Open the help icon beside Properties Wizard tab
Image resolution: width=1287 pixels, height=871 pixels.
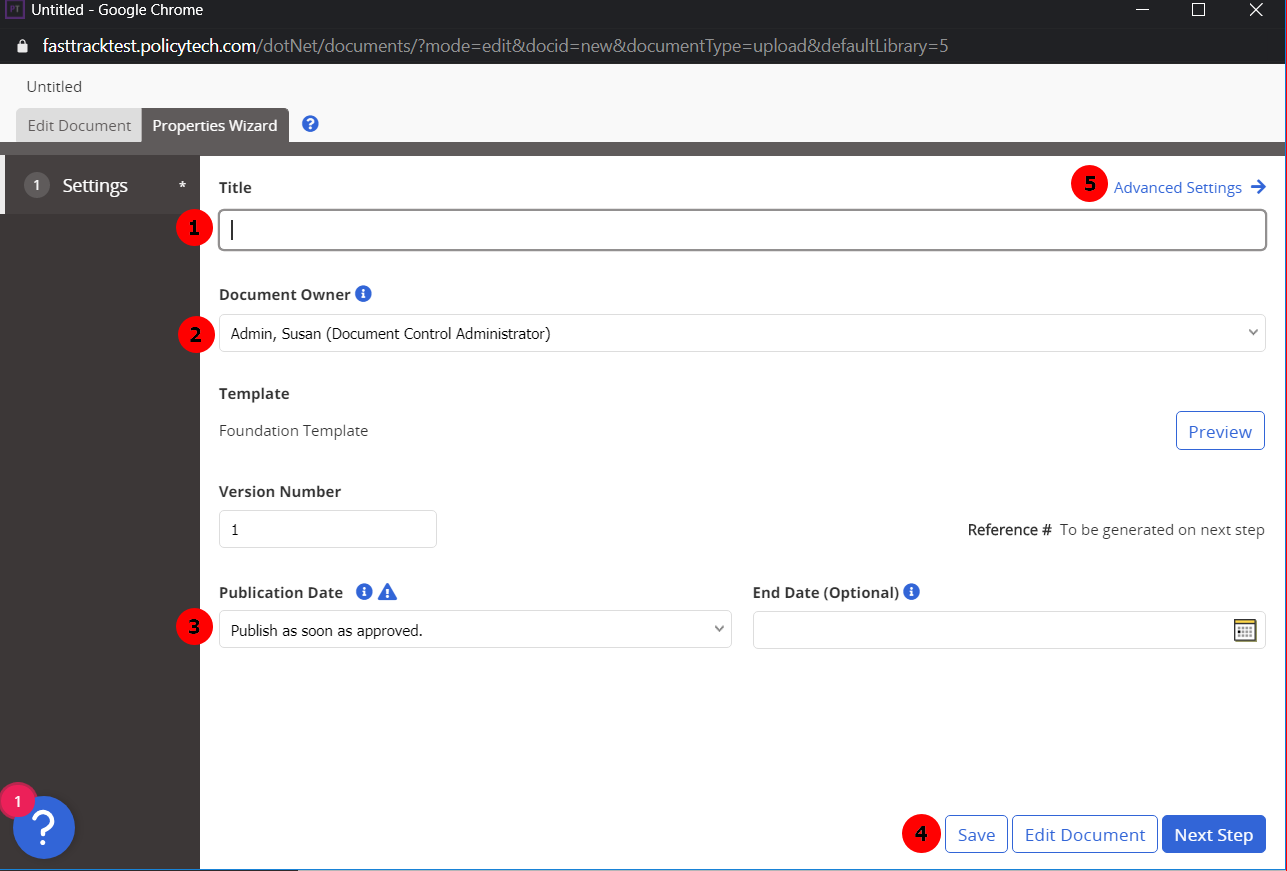pyautogui.click(x=310, y=124)
